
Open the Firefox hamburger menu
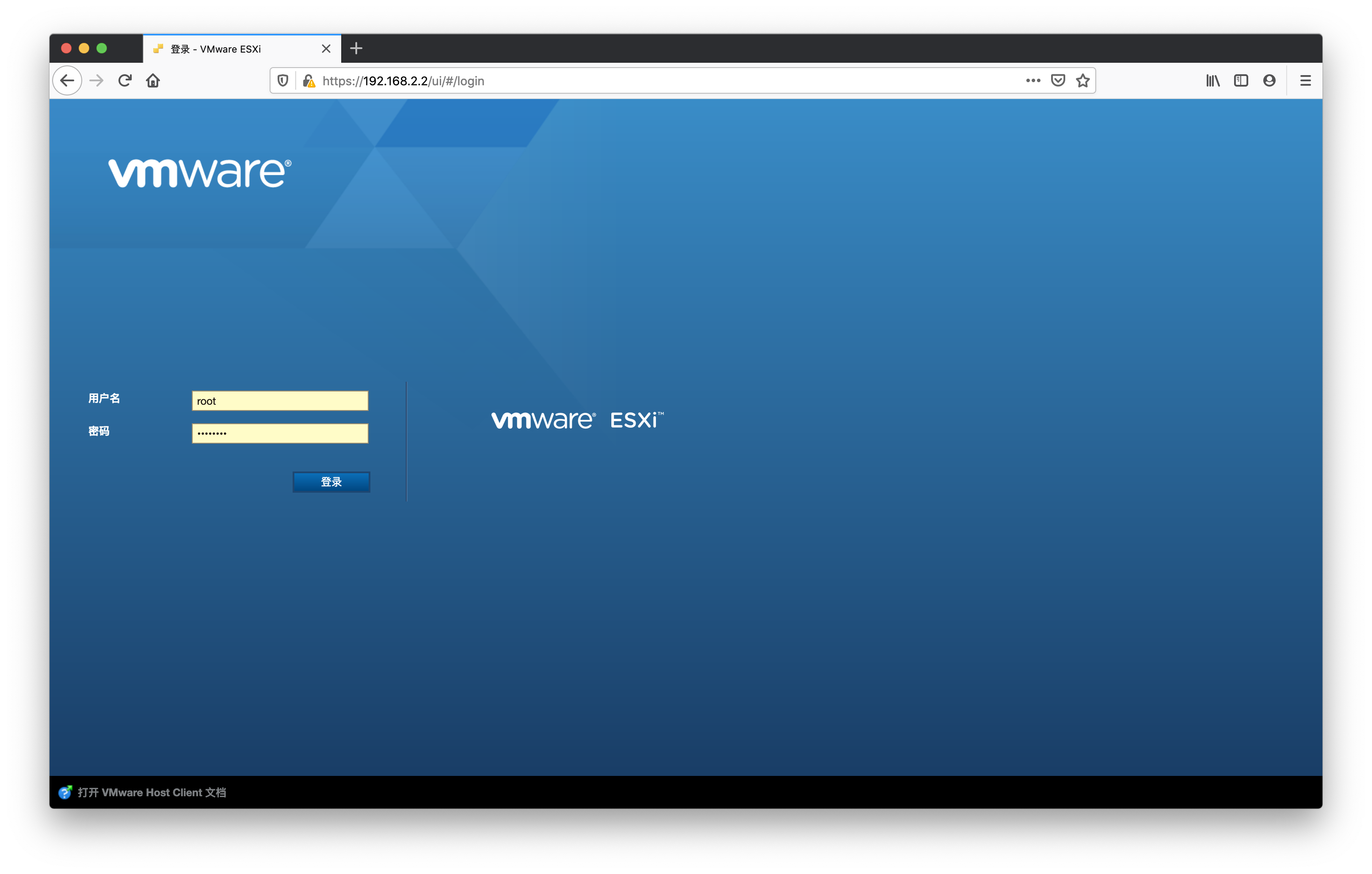(x=1305, y=81)
